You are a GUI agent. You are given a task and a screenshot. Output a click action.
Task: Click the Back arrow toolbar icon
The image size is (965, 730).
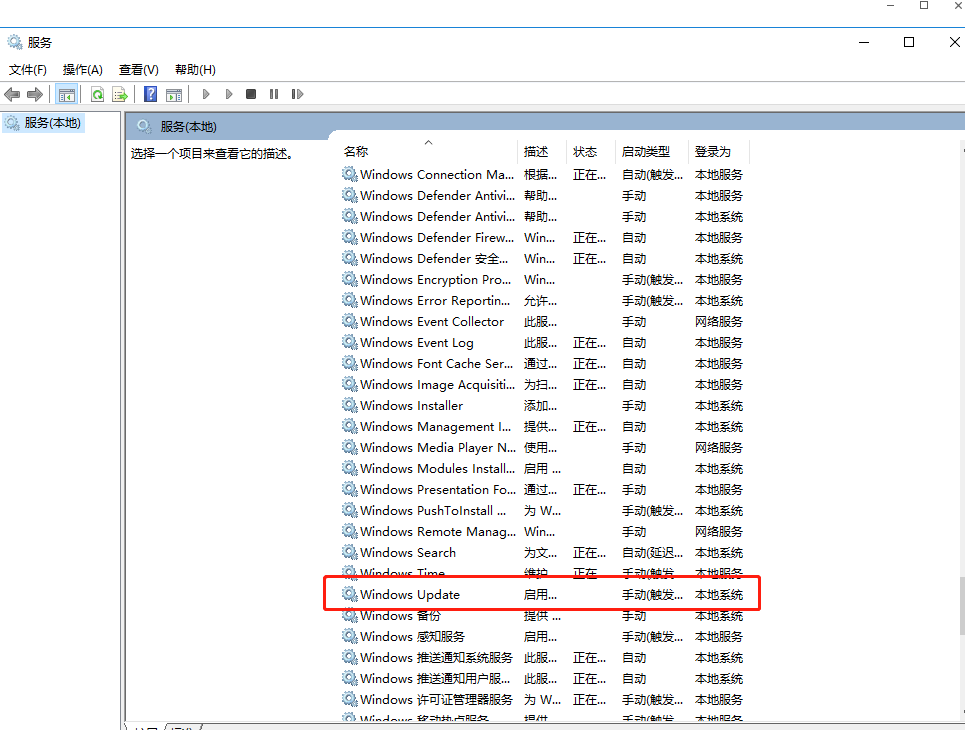pyautogui.click(x=12, y=94)
